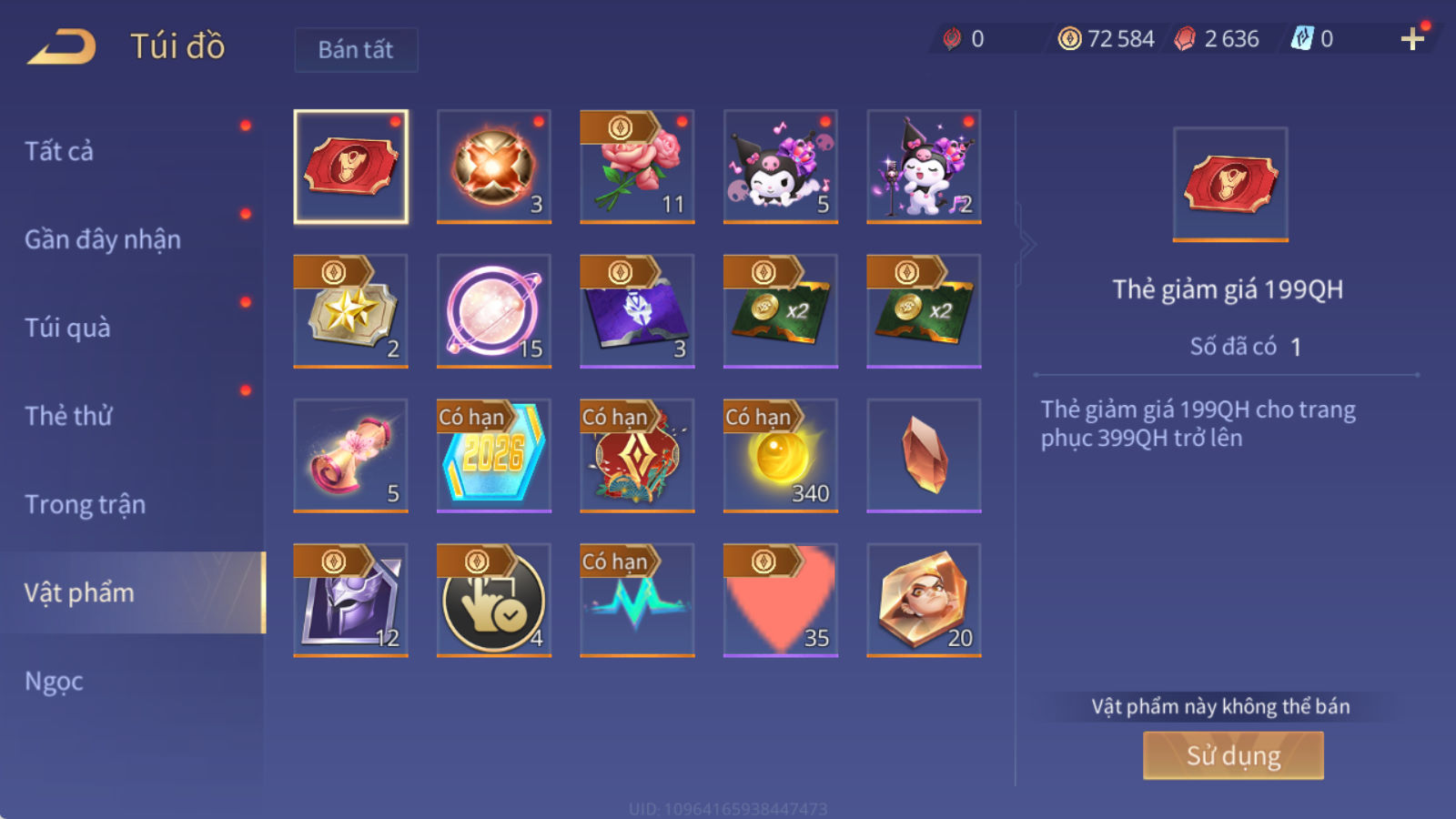Select the golden coin orb with 340
Viewport: 1456px width, 819px height.
tap(781, 455)
